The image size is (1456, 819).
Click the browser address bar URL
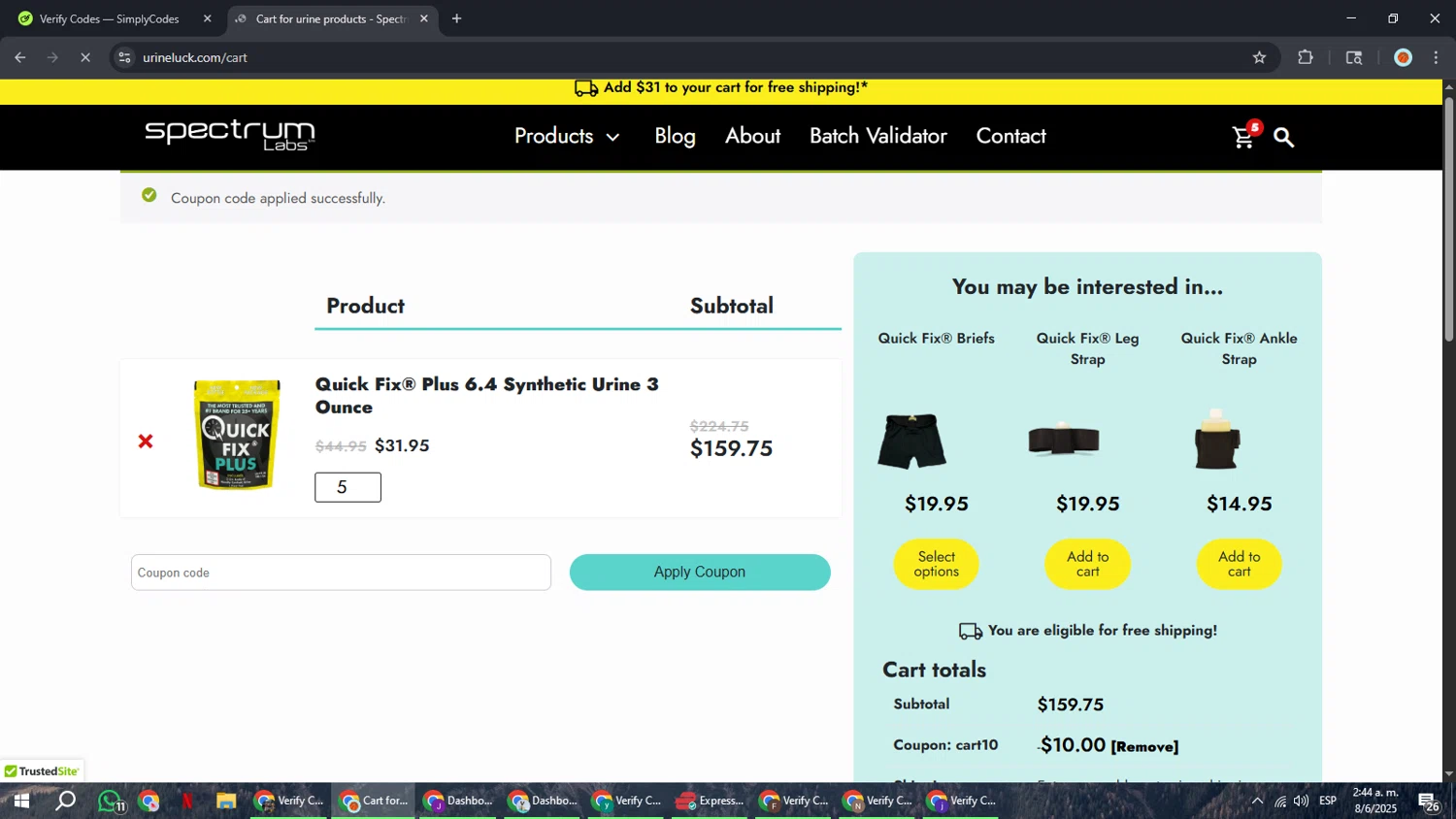pyautogui.click(x=195, y=57)
